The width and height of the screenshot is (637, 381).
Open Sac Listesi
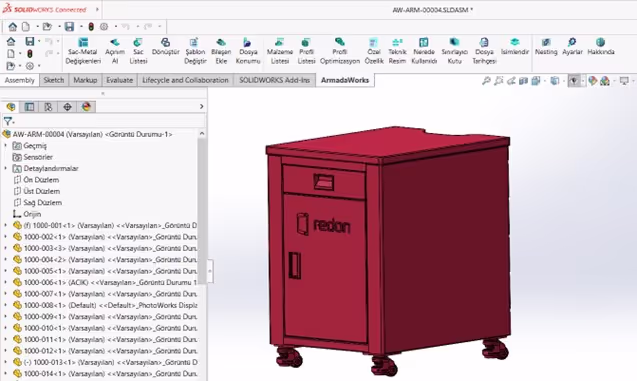click(x=138, y=51)
